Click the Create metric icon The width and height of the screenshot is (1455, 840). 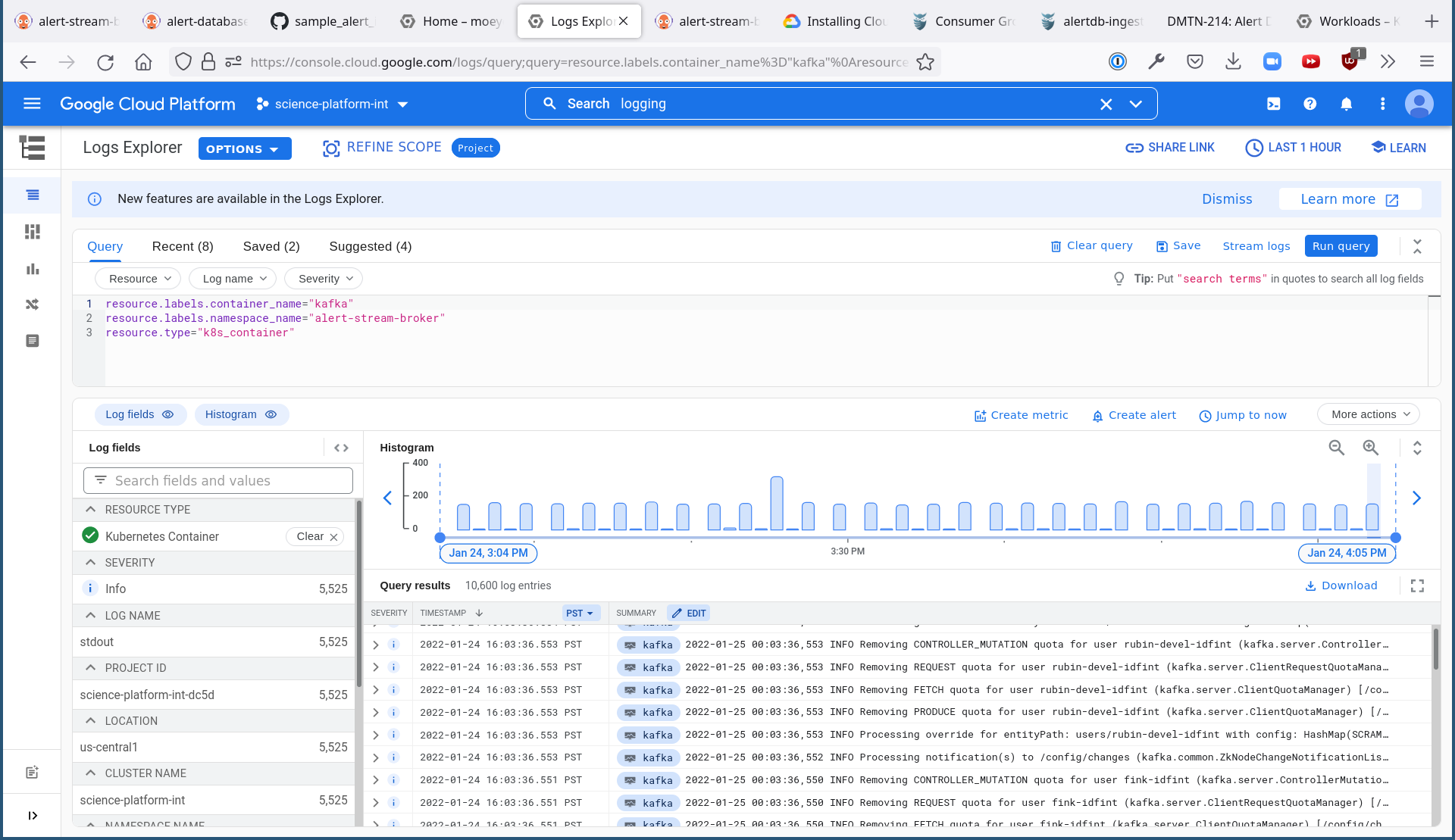click(x=979, y=414)
